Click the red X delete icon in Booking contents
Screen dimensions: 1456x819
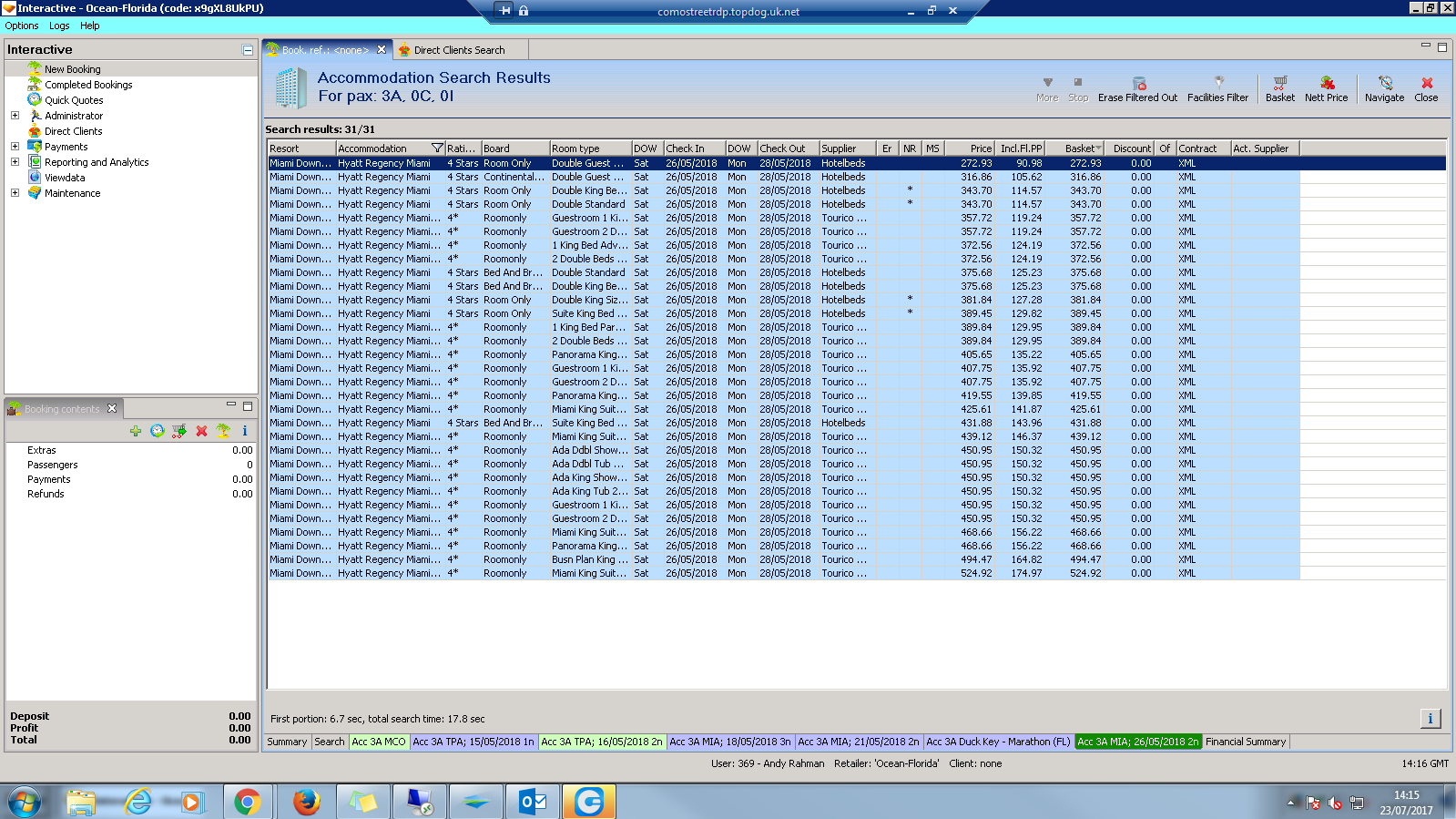201,431
